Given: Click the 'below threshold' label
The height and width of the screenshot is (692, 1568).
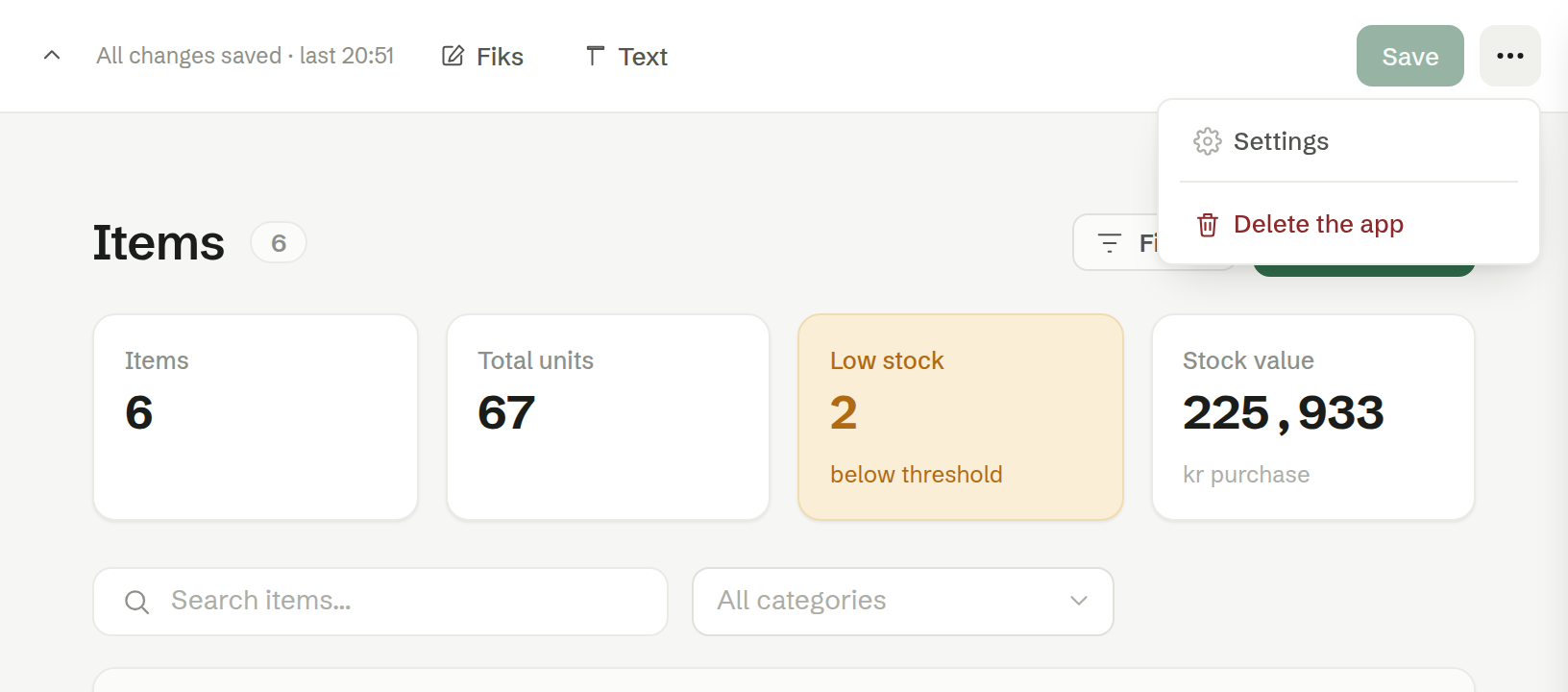Looking at the screenshot, I should [917, 475].
